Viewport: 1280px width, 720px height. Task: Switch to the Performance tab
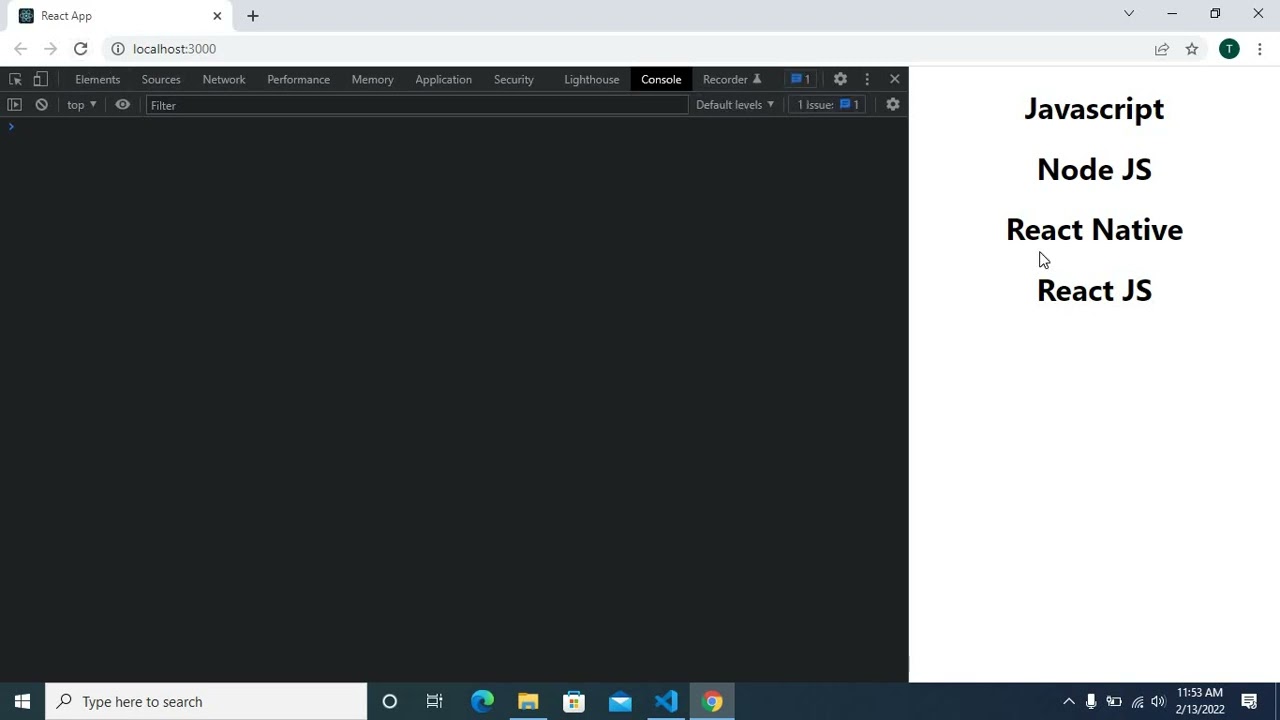[298, 79]
